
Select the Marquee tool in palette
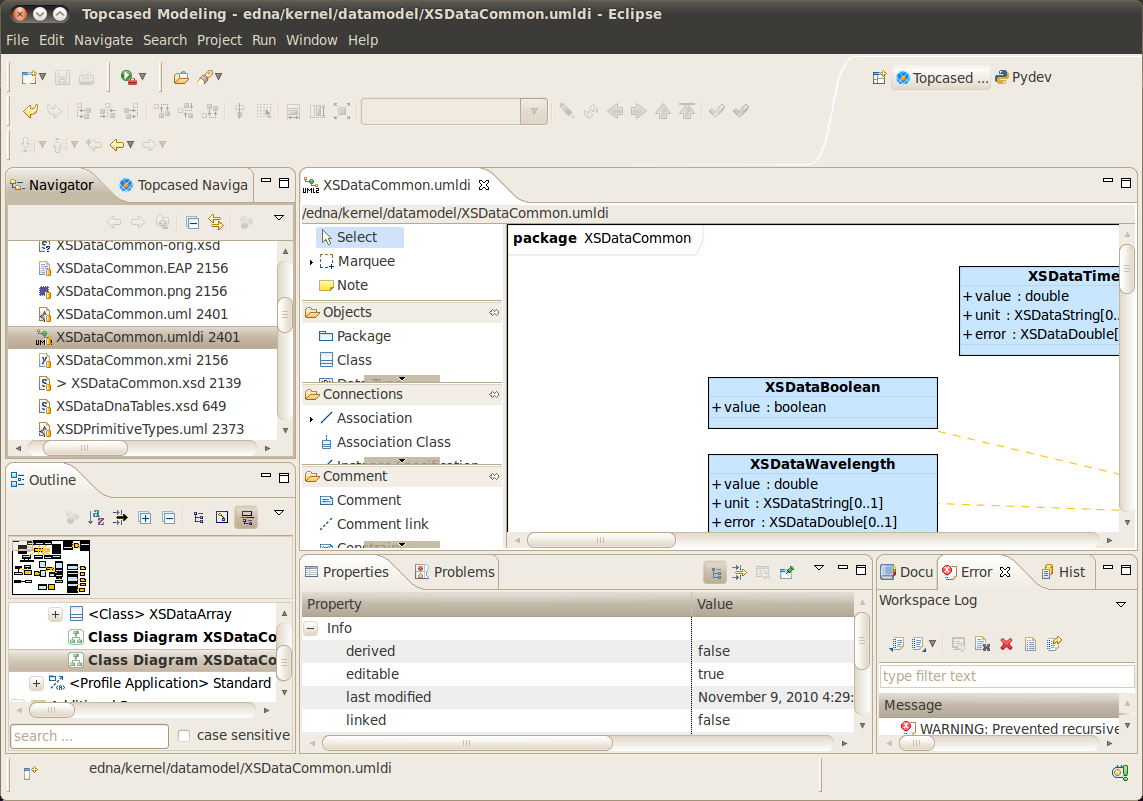pos(359,261)
